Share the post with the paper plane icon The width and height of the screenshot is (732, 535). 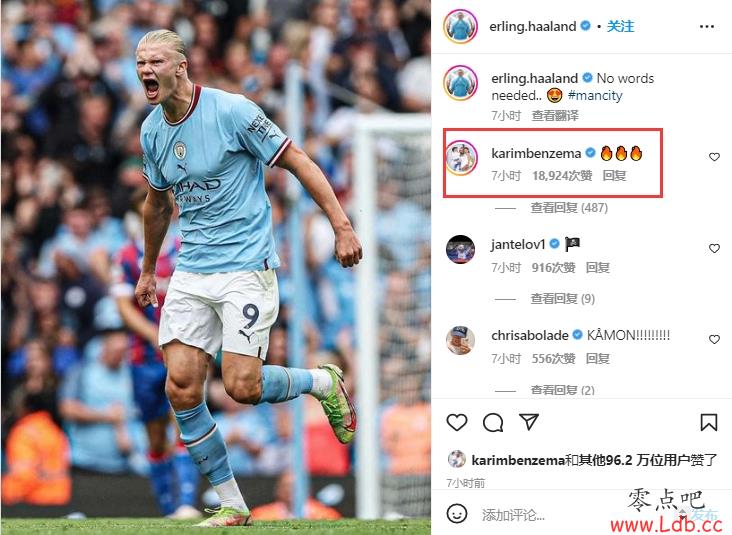[529, 422]
